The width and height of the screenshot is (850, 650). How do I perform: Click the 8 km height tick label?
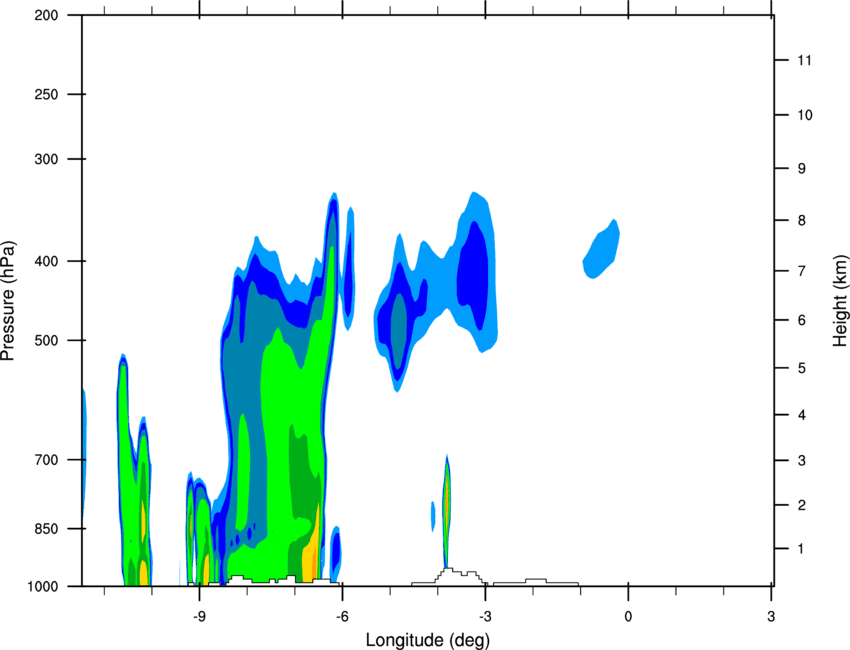tap(802, 221)
